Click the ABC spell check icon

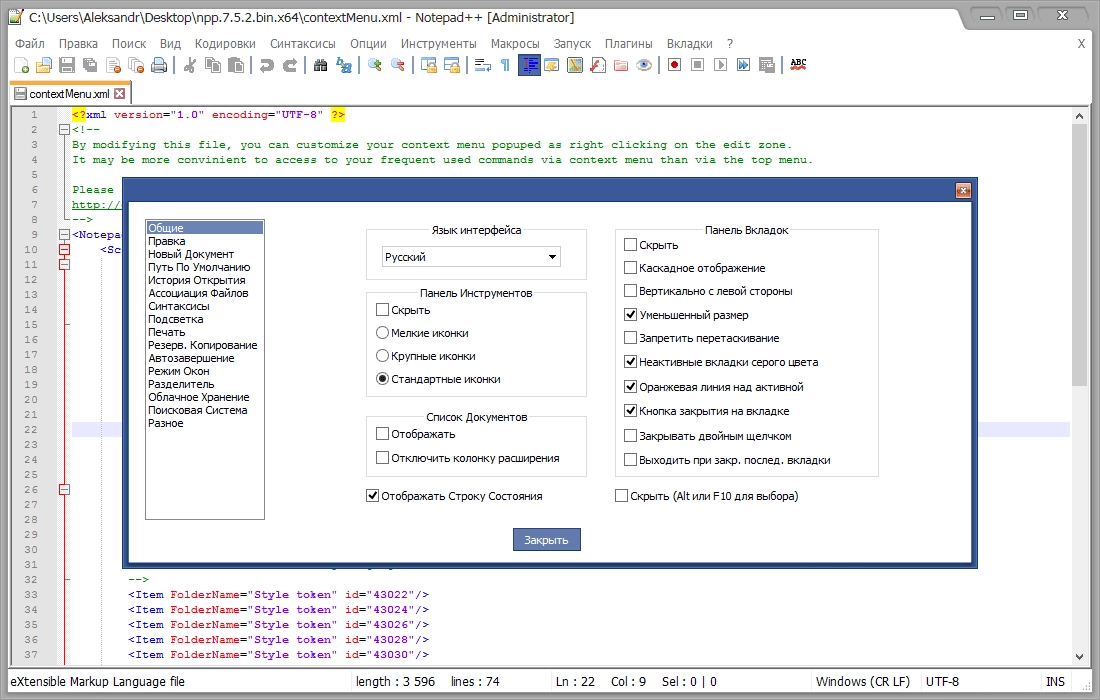point(798,65)
